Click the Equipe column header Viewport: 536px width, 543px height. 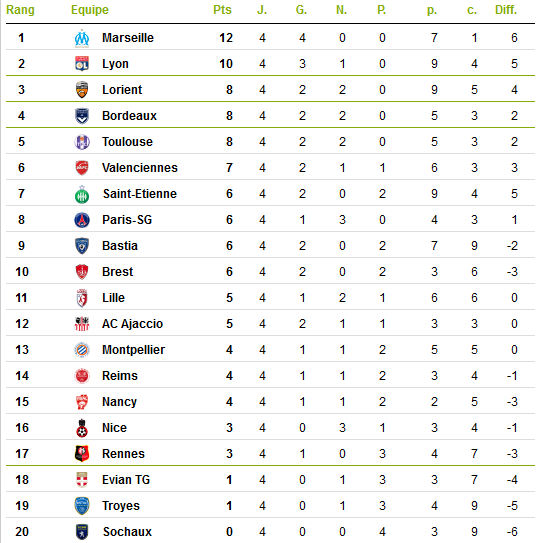point(90,10)
